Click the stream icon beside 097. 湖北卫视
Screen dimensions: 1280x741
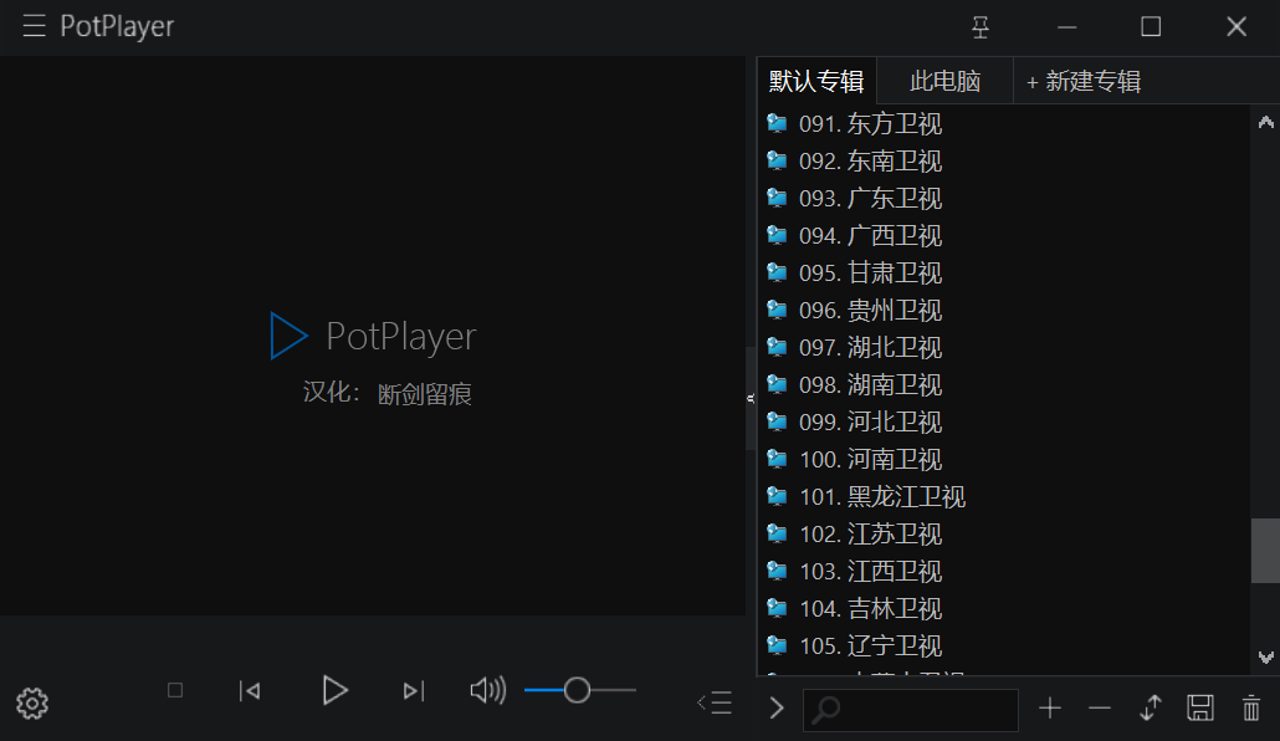777,347
